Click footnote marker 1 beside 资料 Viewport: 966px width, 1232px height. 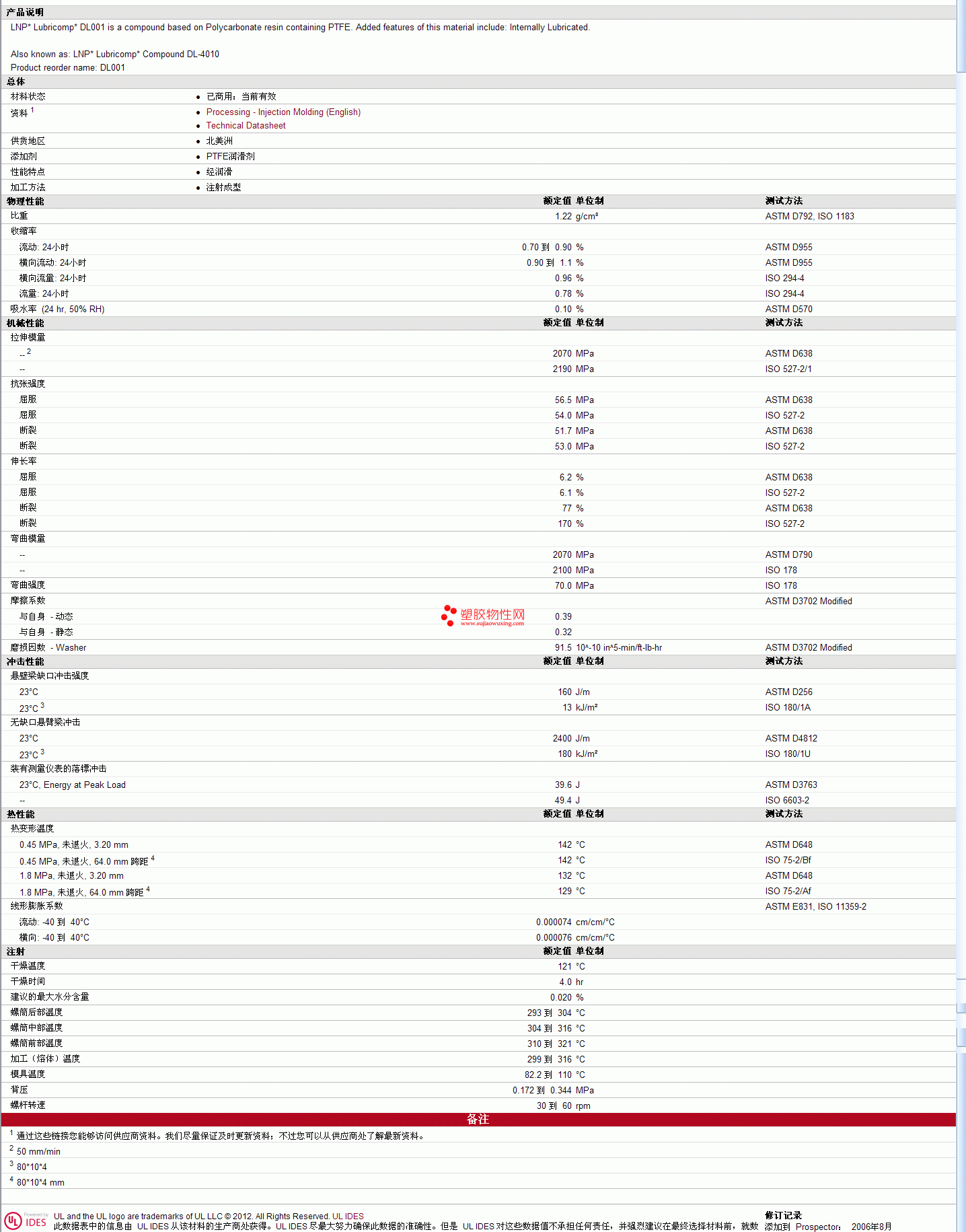[x=32, y=110]
